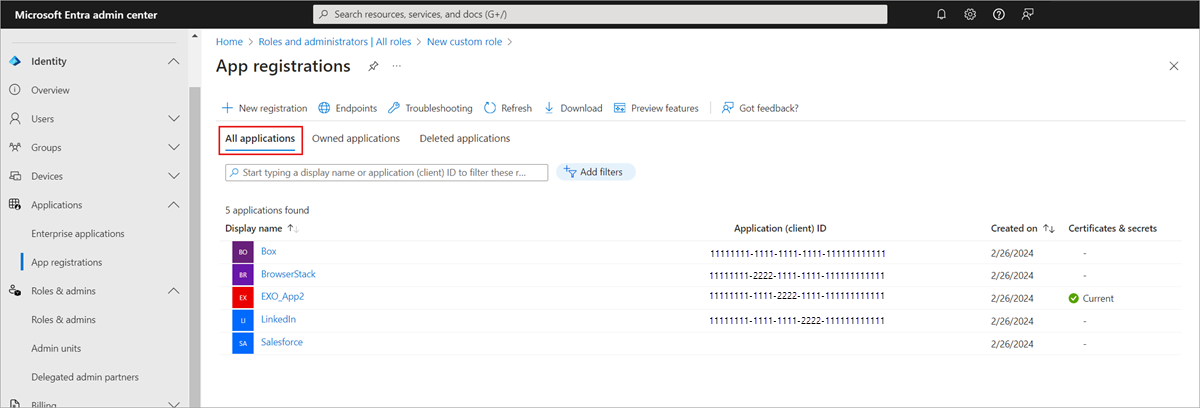Open Enterprise applications in sidebar
The width and height of the screenshot is (1200, 408).
pyautogui.click(x=78, y=233)
